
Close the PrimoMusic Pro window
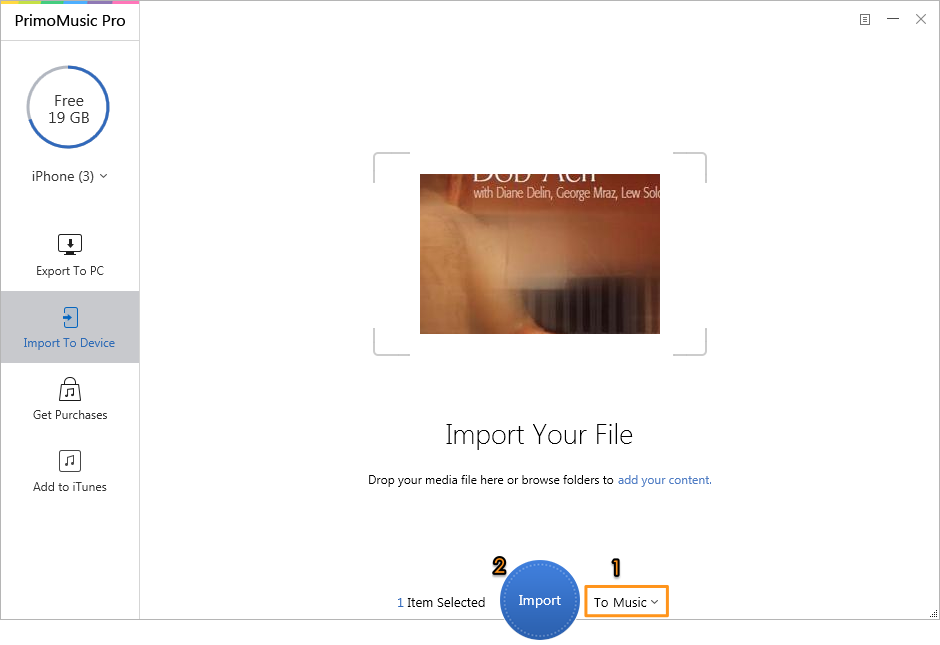tap(921, 19)
